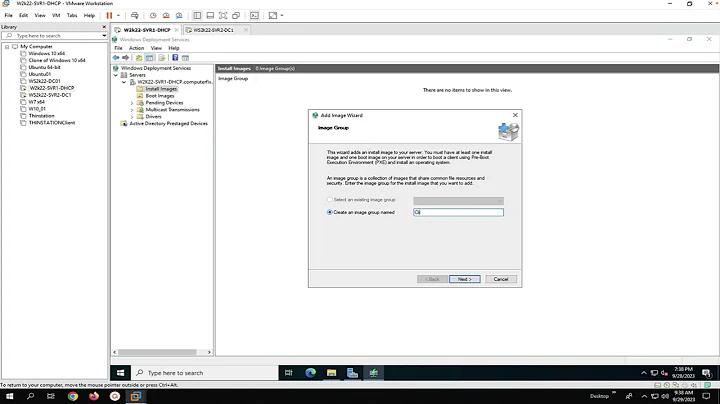Image resolution: width=720 pixels, height=404 pixels.
Task: Click the stretch guest display icon
Action: coord(273,15)
